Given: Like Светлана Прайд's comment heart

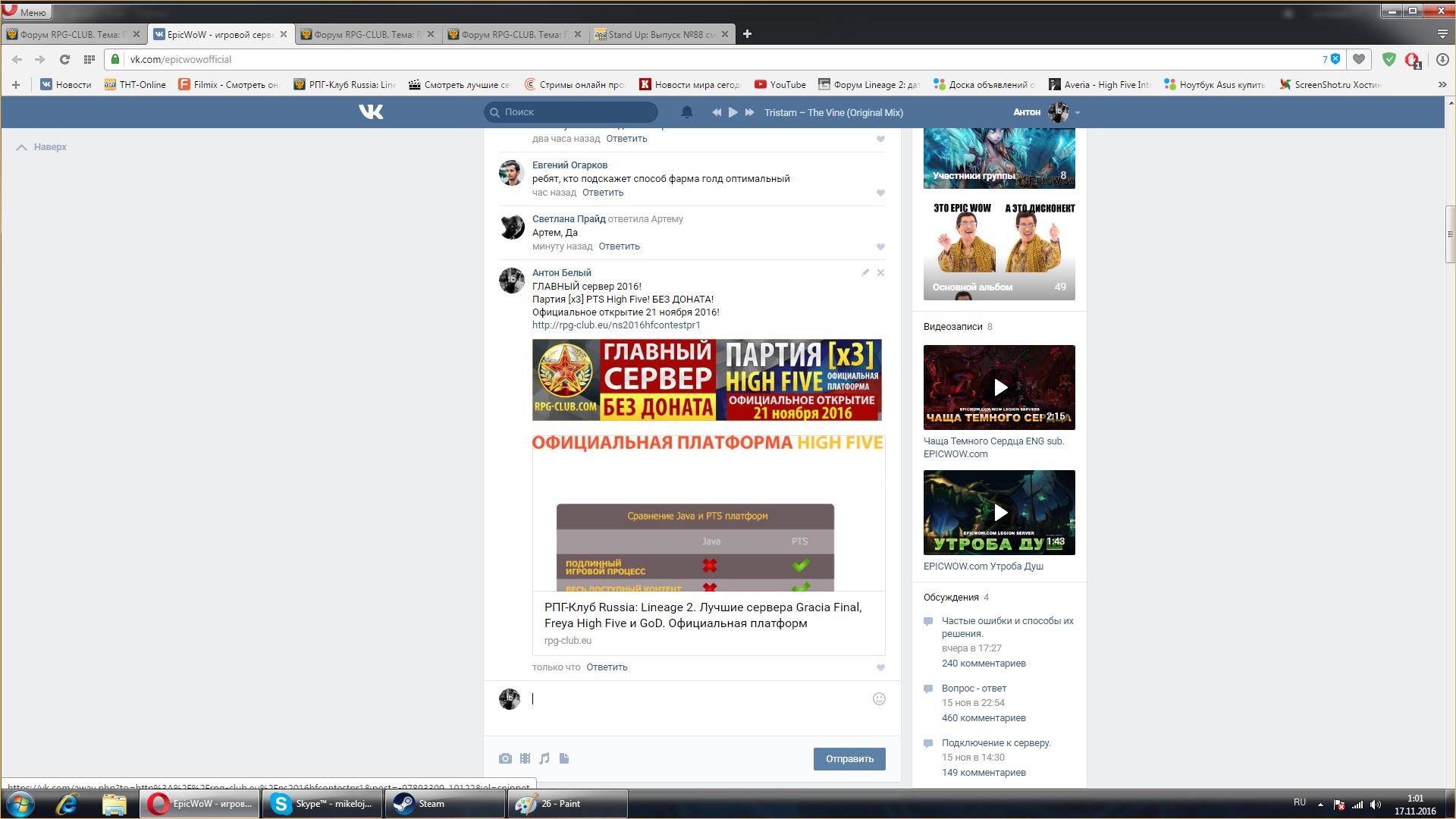Looking at the screenshot, I should click(880, 246).
